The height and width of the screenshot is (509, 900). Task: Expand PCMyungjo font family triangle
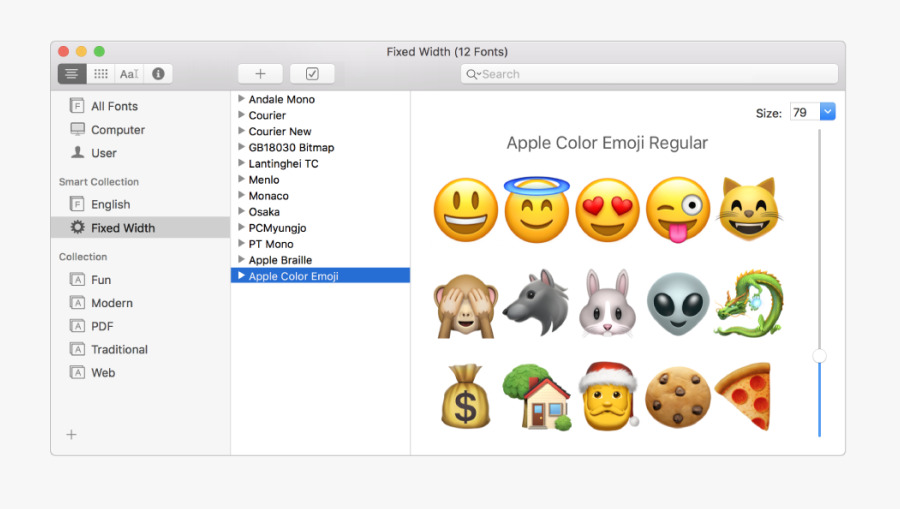(242, 227)
